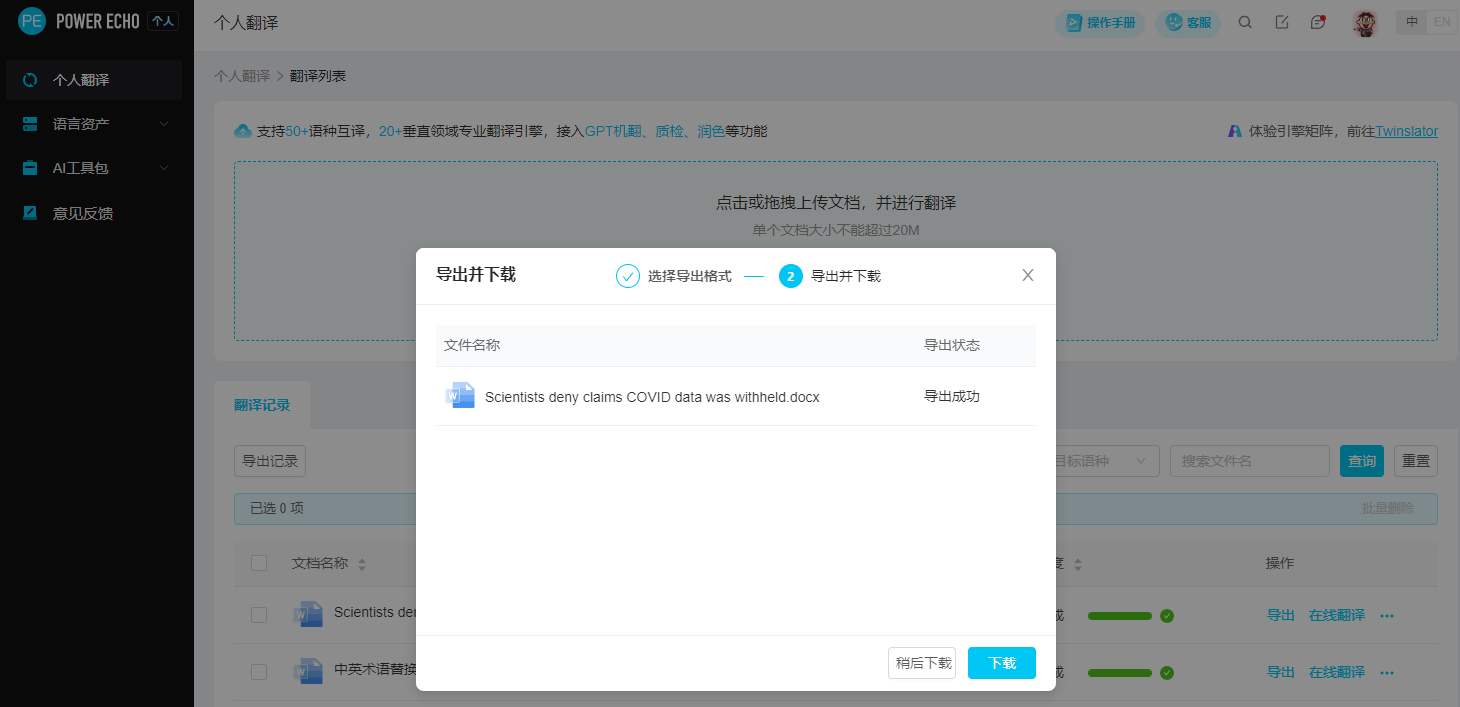Collapse the 语言资产 sidebar menu

coord(163,123)
